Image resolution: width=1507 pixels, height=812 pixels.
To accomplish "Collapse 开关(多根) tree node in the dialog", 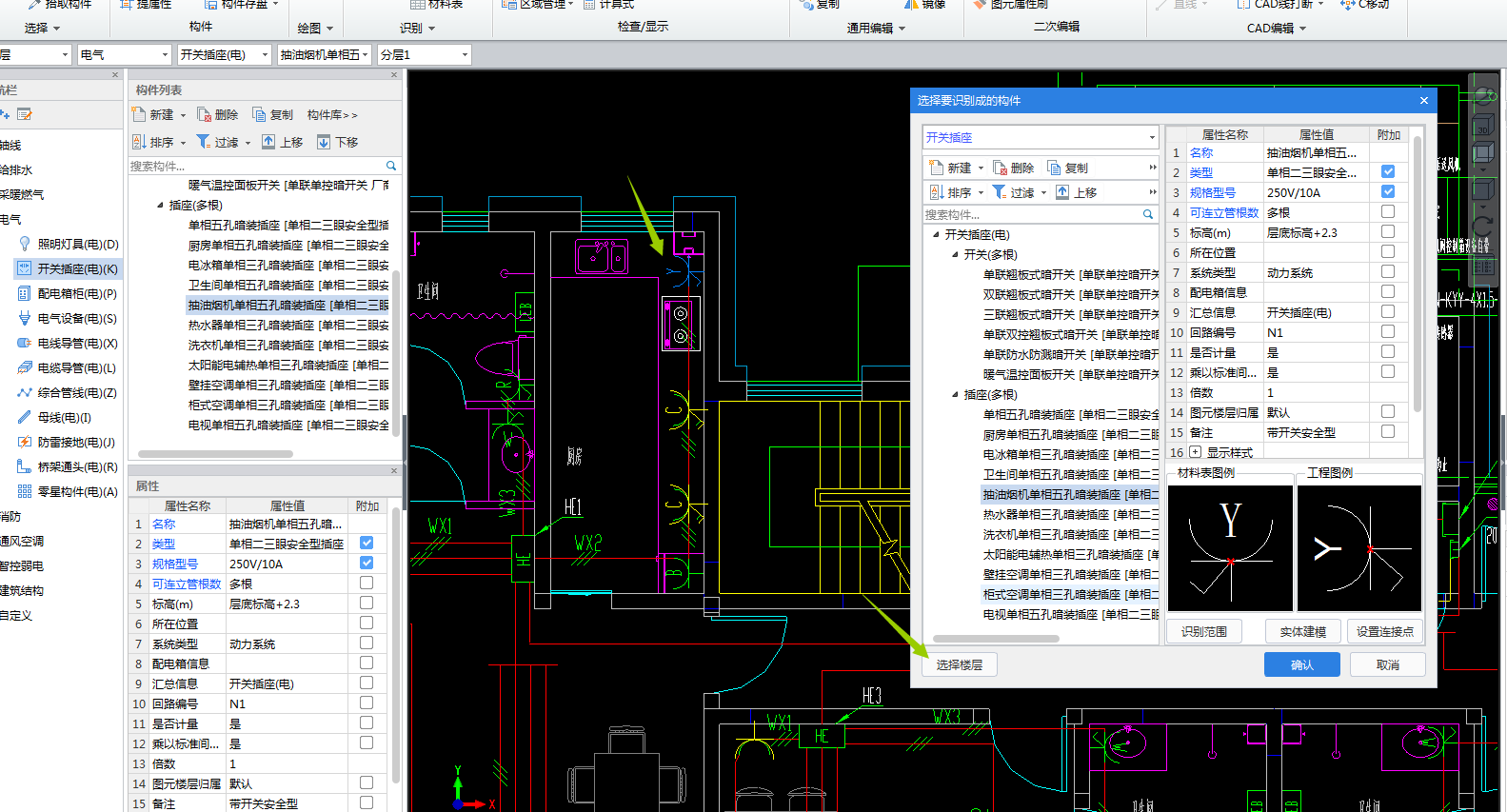I will [955, 254].
